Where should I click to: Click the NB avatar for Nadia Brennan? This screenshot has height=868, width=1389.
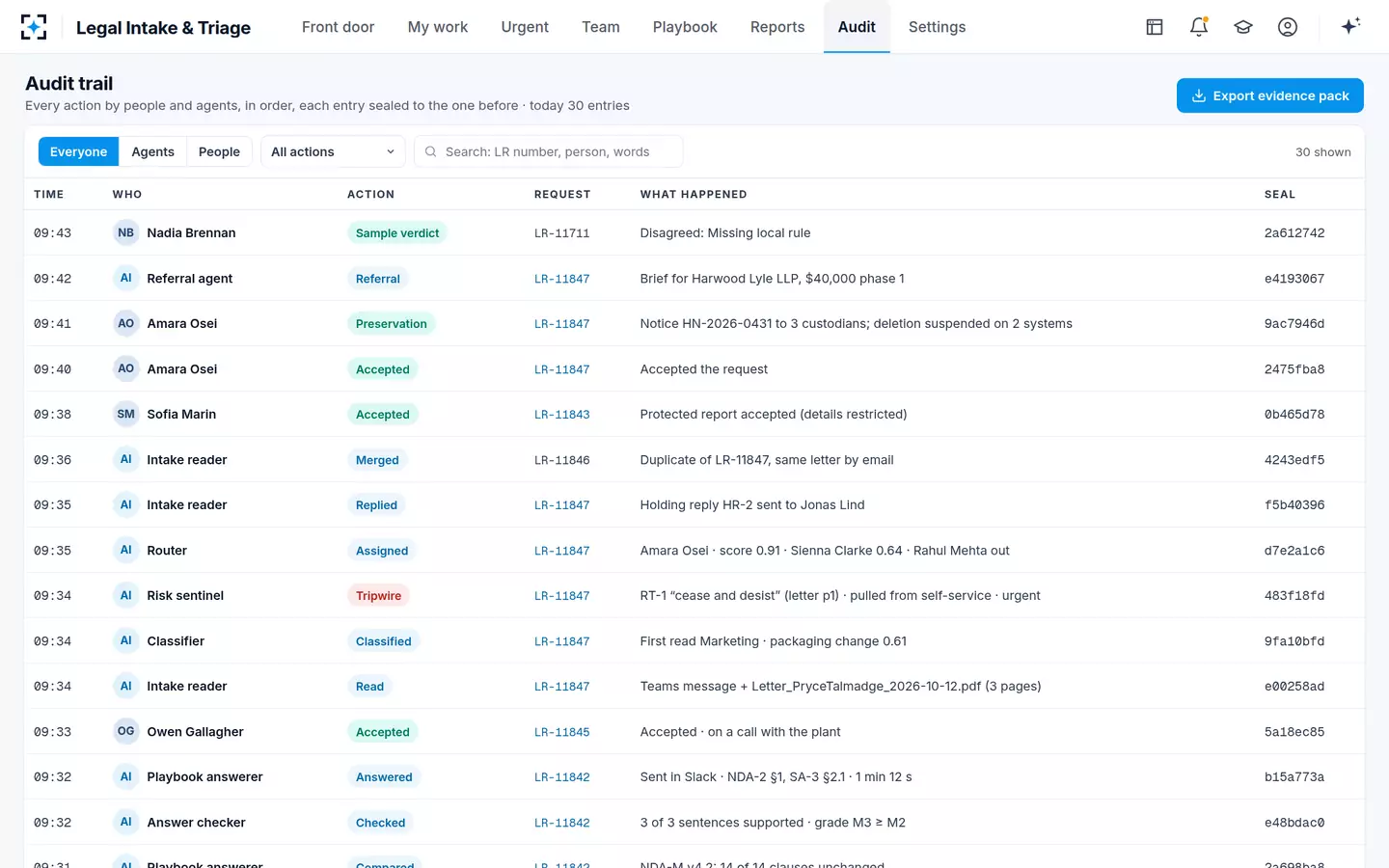click(x=126, y=232)
